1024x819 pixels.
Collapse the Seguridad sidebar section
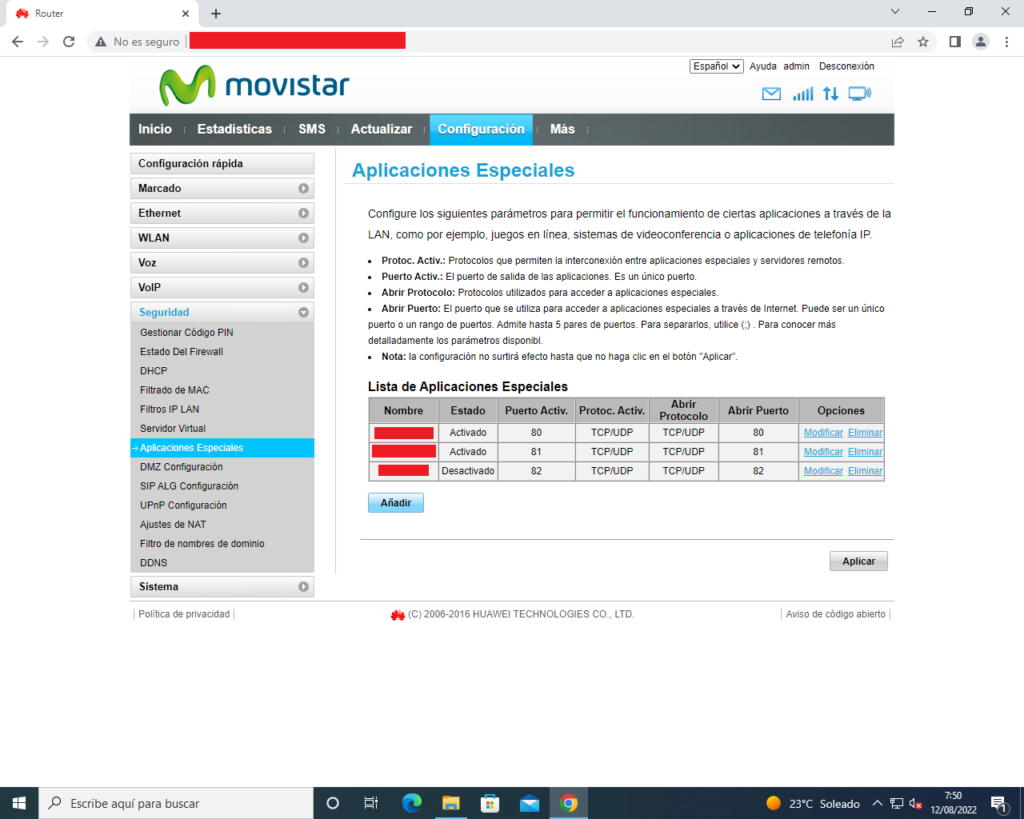pos(222,312)
